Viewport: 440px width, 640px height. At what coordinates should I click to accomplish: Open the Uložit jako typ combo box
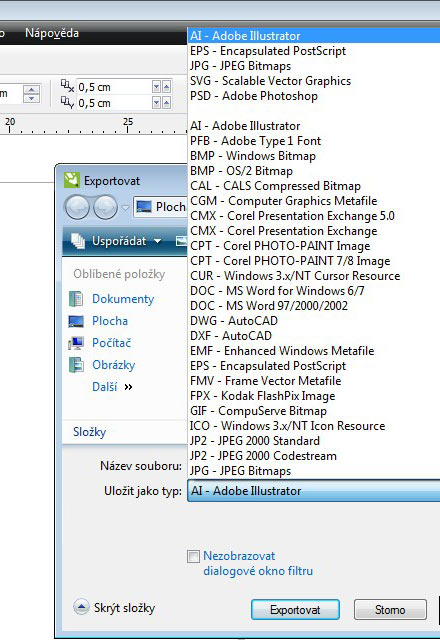click(313, 491)
